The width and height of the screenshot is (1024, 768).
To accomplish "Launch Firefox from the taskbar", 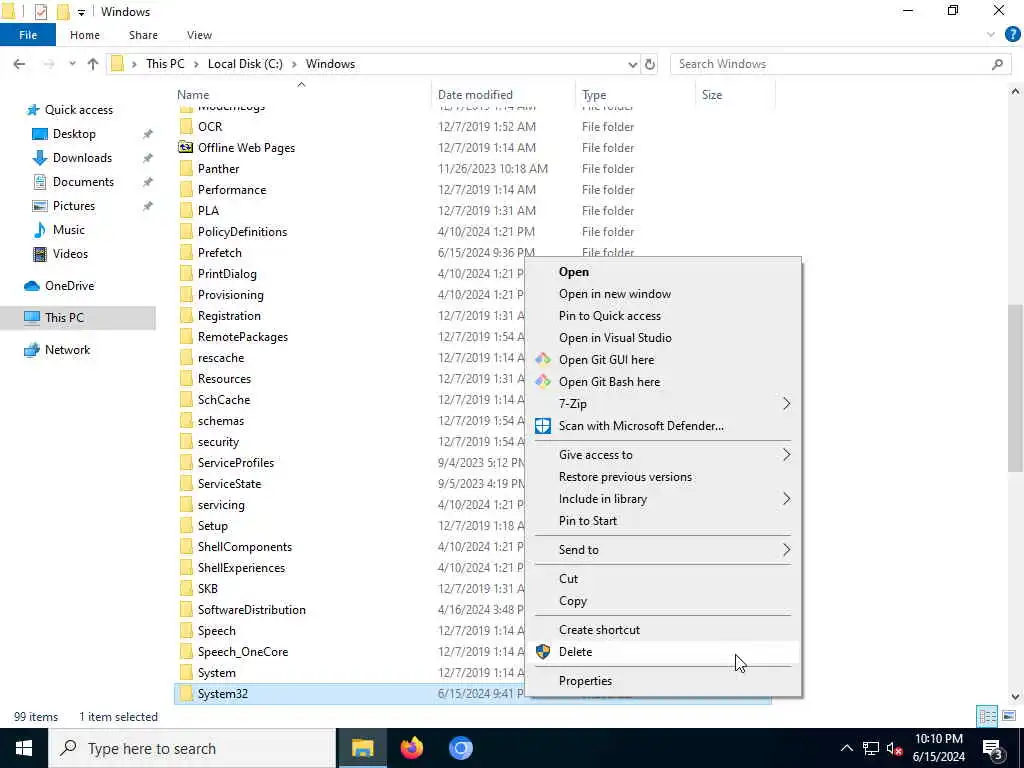I will point(411,748).
